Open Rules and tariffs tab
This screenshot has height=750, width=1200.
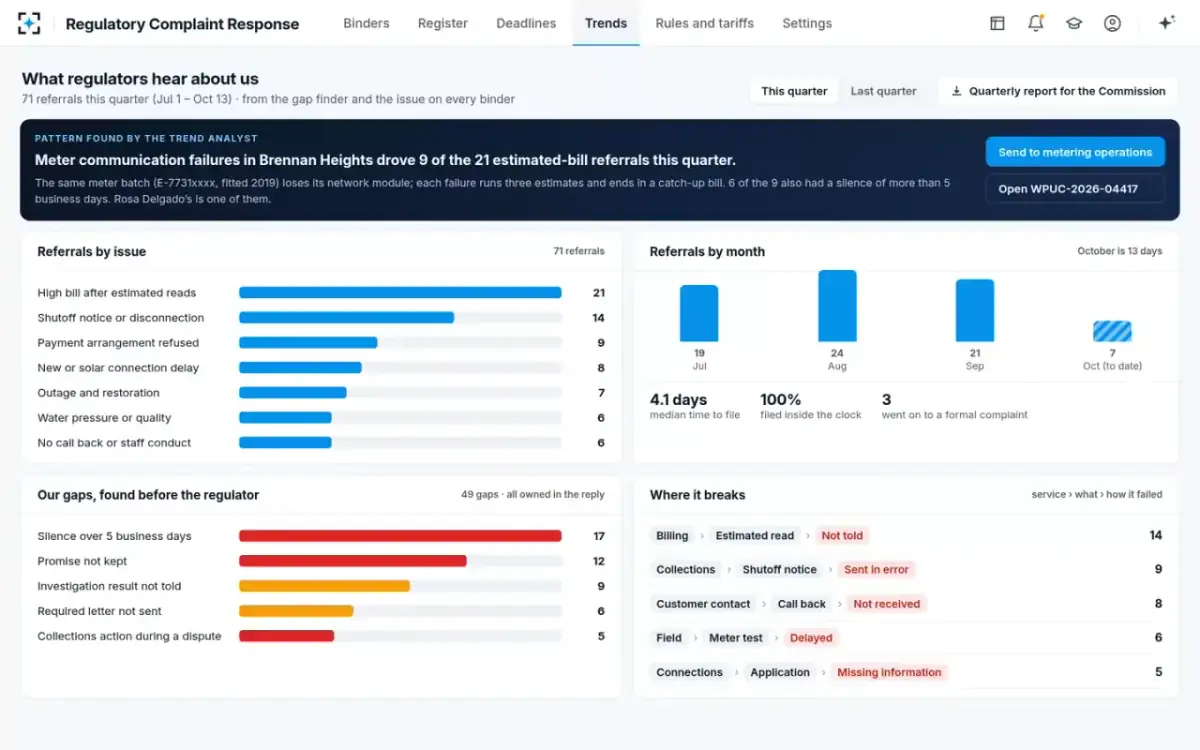click(705, 23)
